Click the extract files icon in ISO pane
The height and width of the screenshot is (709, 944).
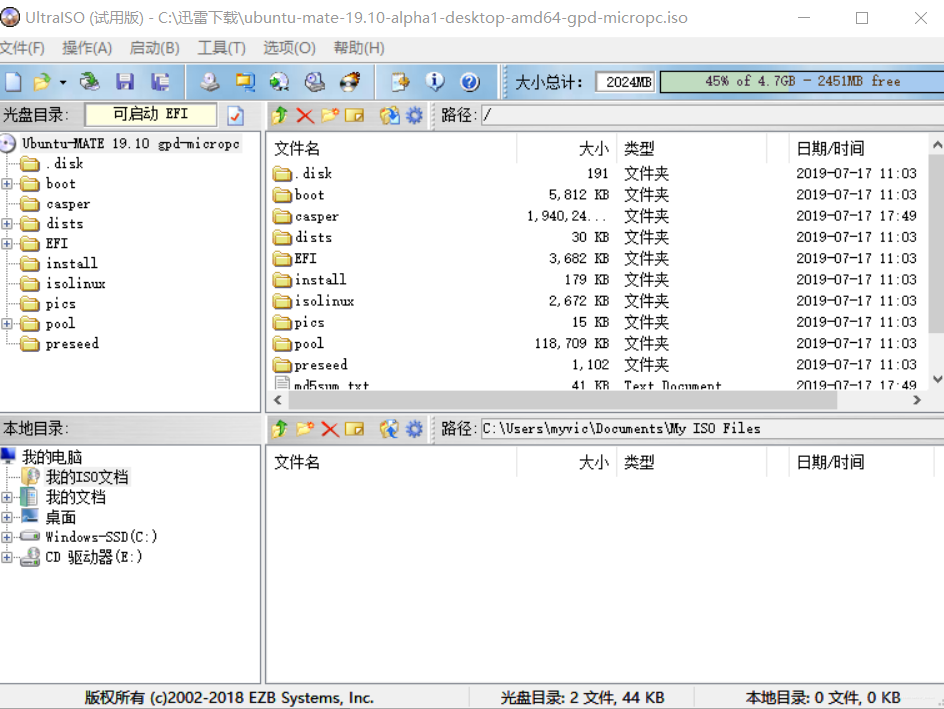(x=390, y=116)
